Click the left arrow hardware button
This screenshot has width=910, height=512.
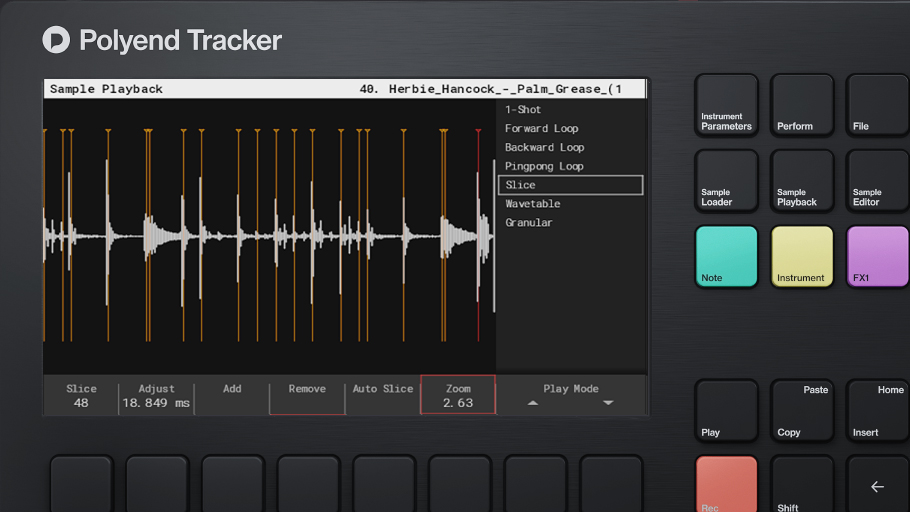[x=878, y=484]
